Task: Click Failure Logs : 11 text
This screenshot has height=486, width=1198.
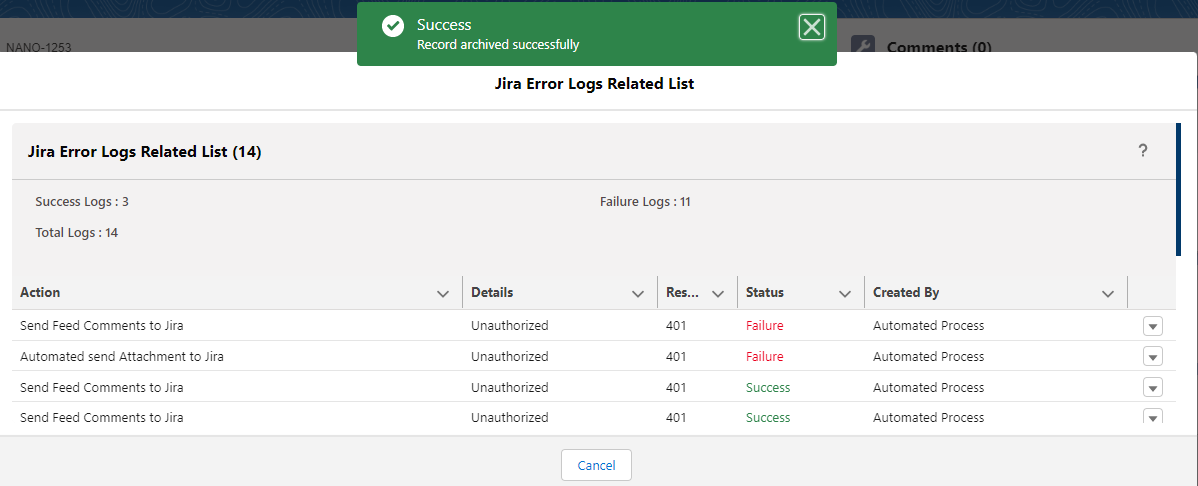Action: (646, 202)
